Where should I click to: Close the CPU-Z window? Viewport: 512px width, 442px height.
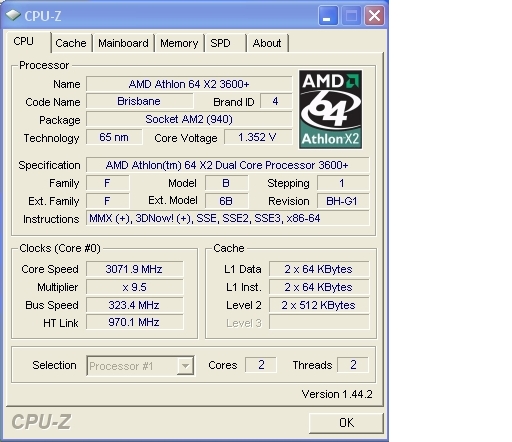point(374,16)
